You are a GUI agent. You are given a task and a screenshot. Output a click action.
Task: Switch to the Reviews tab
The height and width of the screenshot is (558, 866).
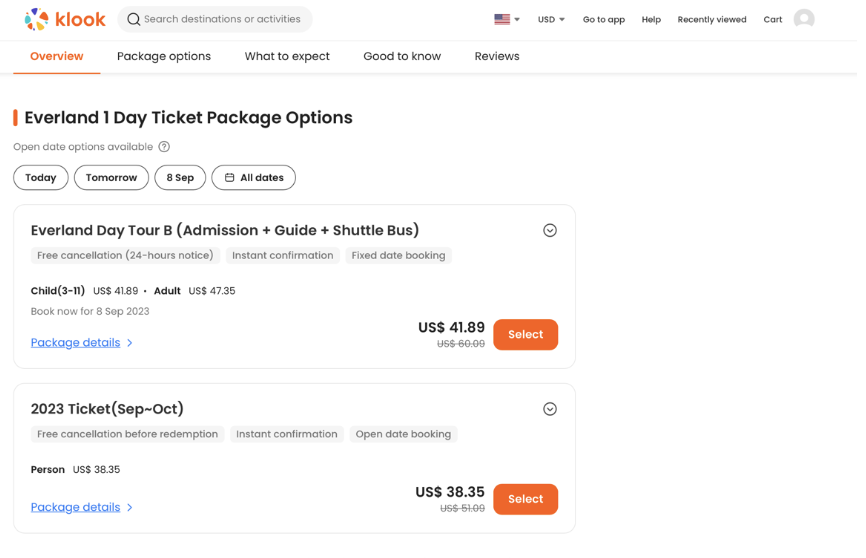(x=497, y=56)
